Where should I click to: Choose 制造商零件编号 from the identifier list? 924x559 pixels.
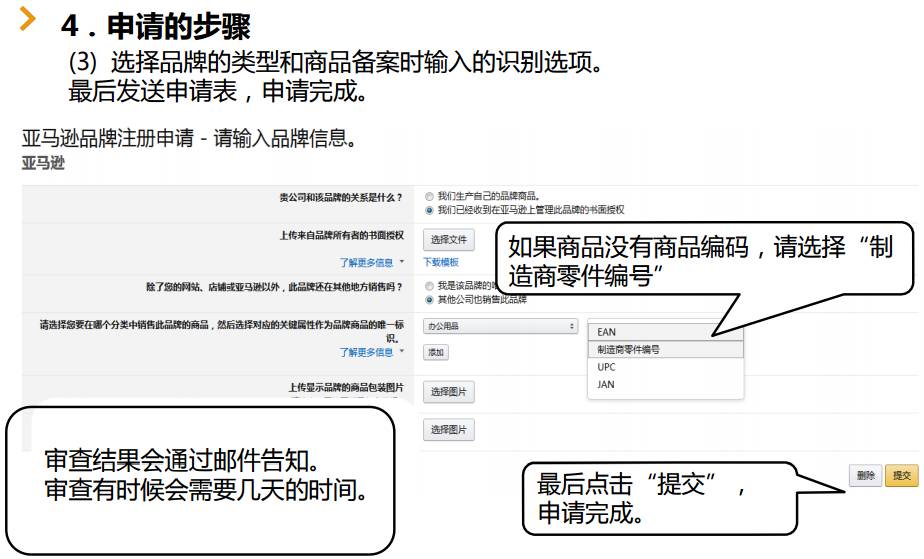[x=666, y=349]
